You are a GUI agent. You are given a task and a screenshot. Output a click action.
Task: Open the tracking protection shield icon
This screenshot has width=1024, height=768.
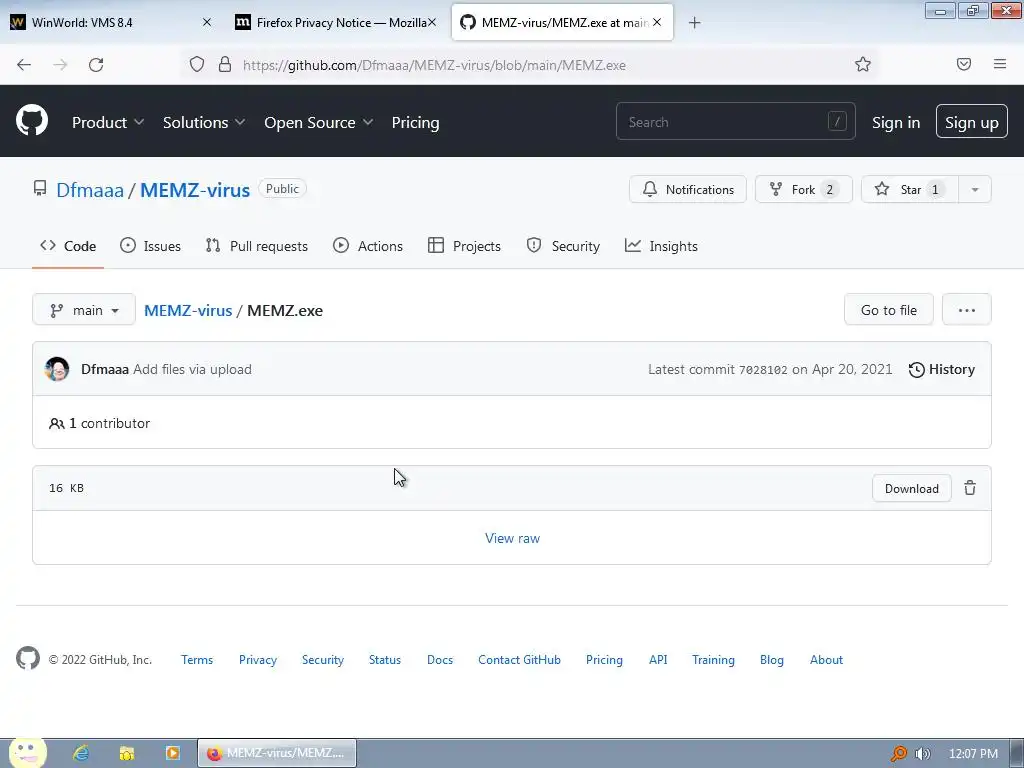pyautogui.click(x=197, y=64)
